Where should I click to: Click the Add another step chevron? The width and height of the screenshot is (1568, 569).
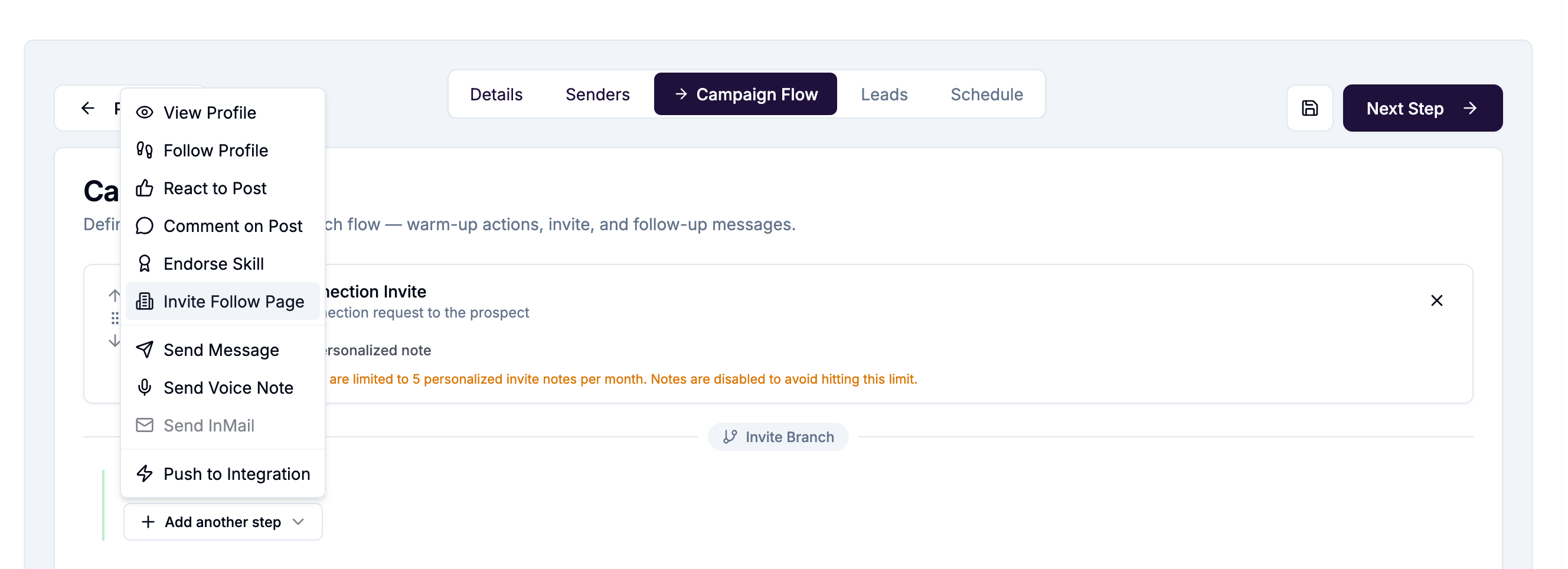pyautogui.click(x=298, y=522)
